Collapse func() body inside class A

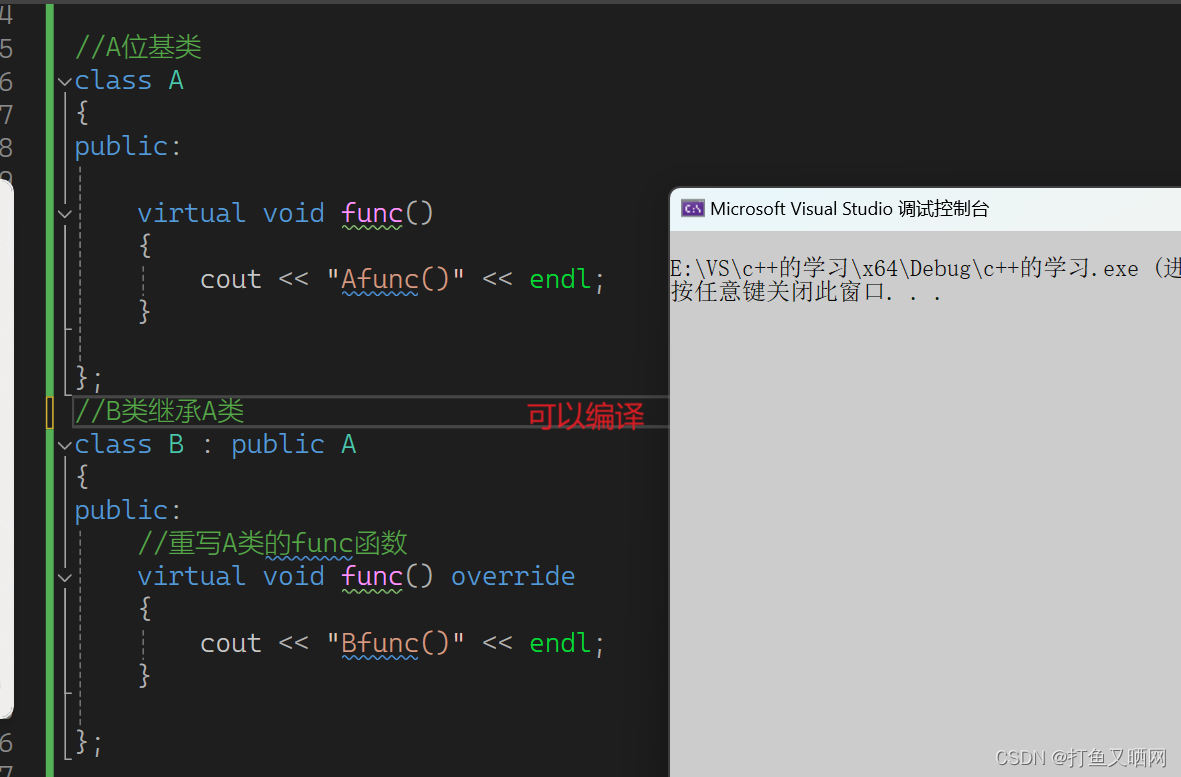click(65, 213)
